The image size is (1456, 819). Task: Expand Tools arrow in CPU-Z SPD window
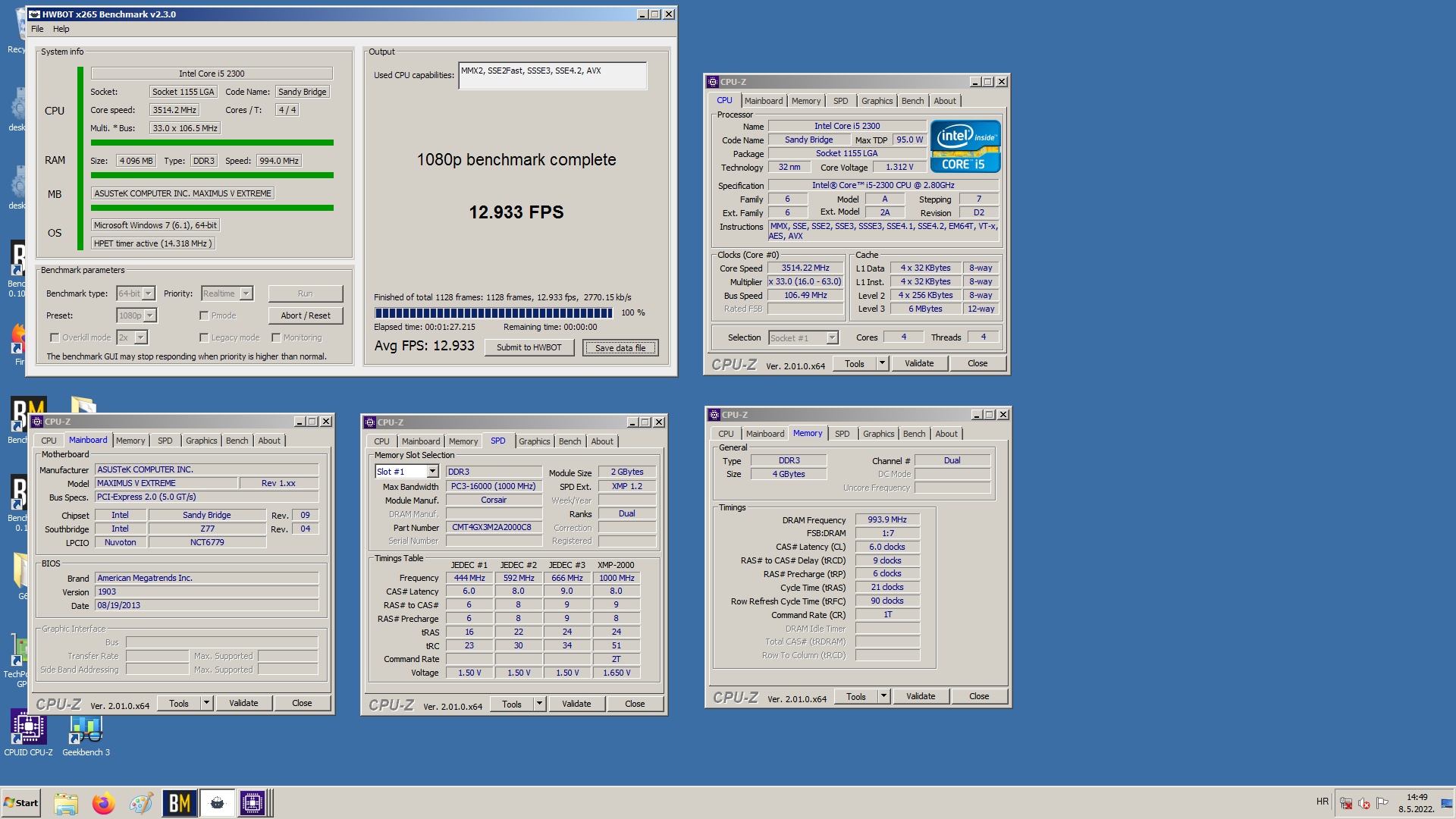coord(539,704)
